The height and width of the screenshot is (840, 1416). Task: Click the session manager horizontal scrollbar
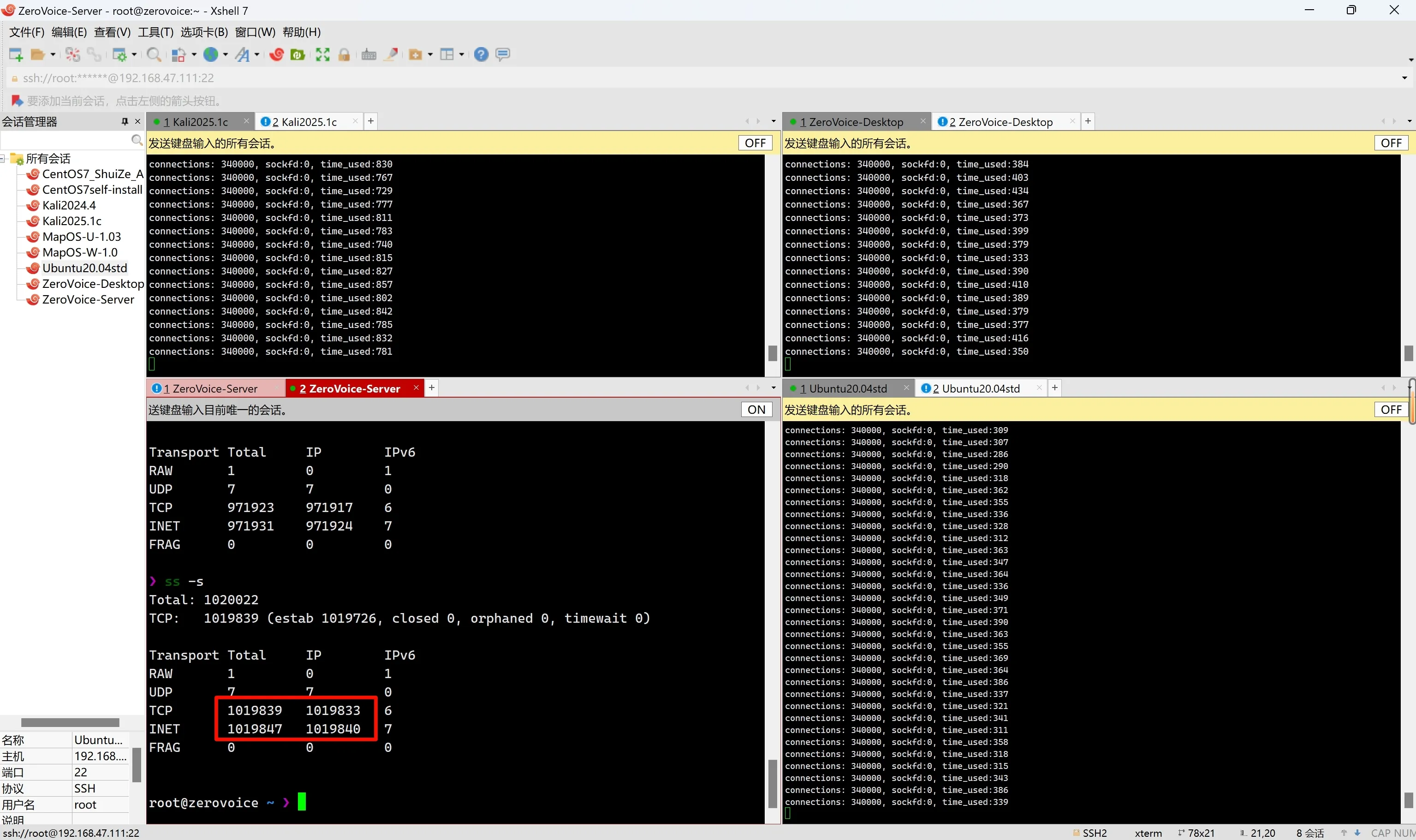(70, 722)
